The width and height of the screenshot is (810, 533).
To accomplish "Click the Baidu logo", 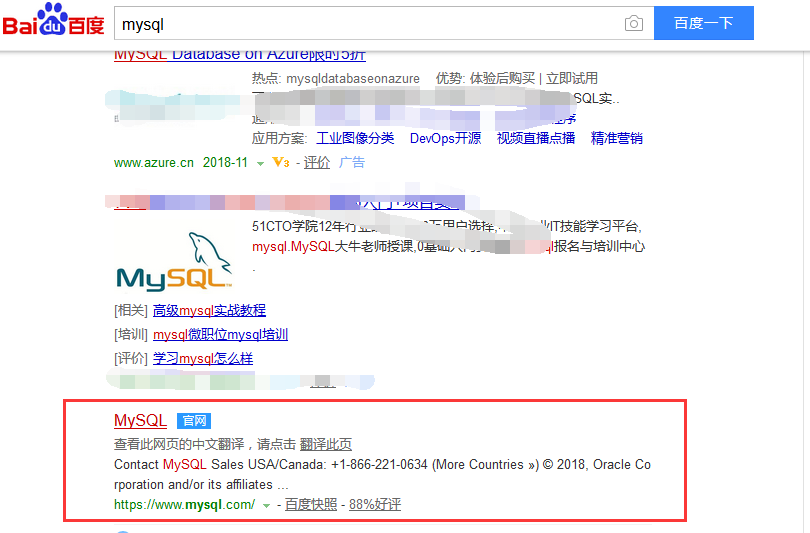I will (x=53, y=20).
